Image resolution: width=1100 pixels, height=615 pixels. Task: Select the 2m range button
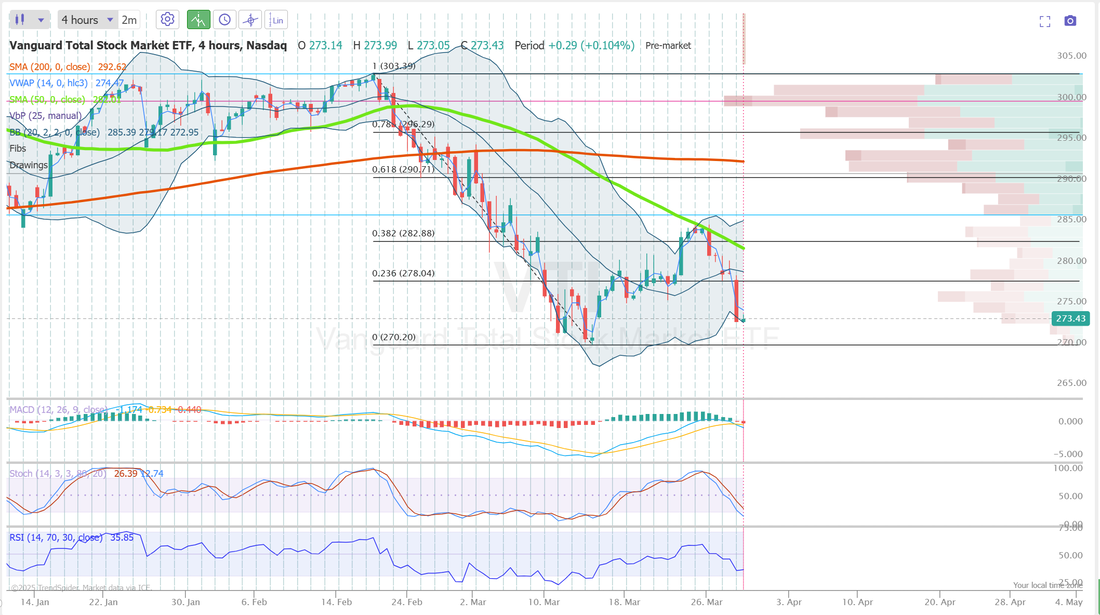[129, 20]
